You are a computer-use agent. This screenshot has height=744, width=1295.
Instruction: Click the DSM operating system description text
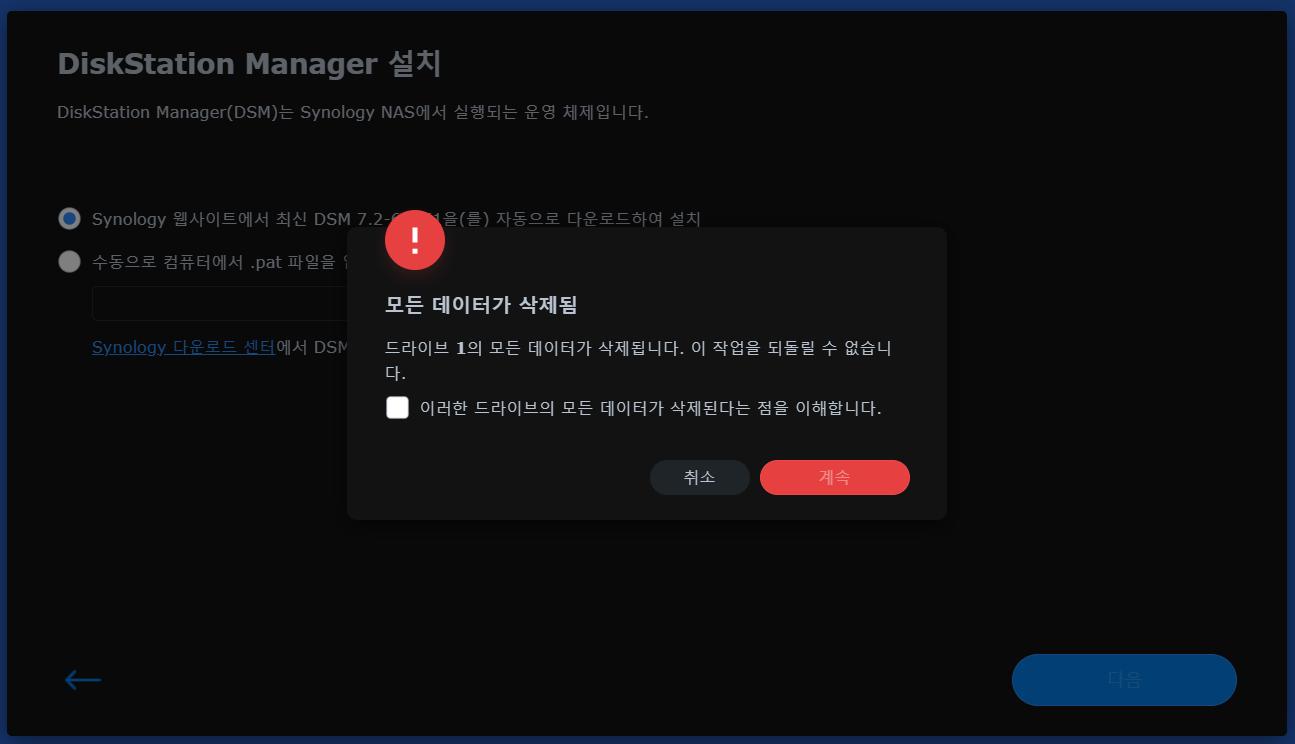tap(353, 112)
